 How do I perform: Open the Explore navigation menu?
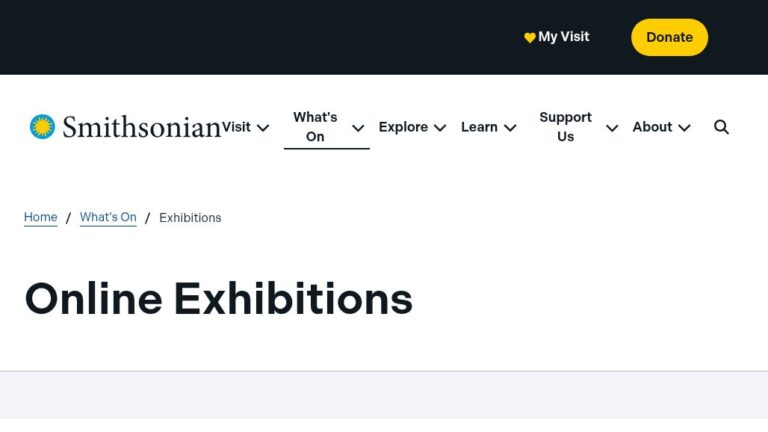click(403, 127)
